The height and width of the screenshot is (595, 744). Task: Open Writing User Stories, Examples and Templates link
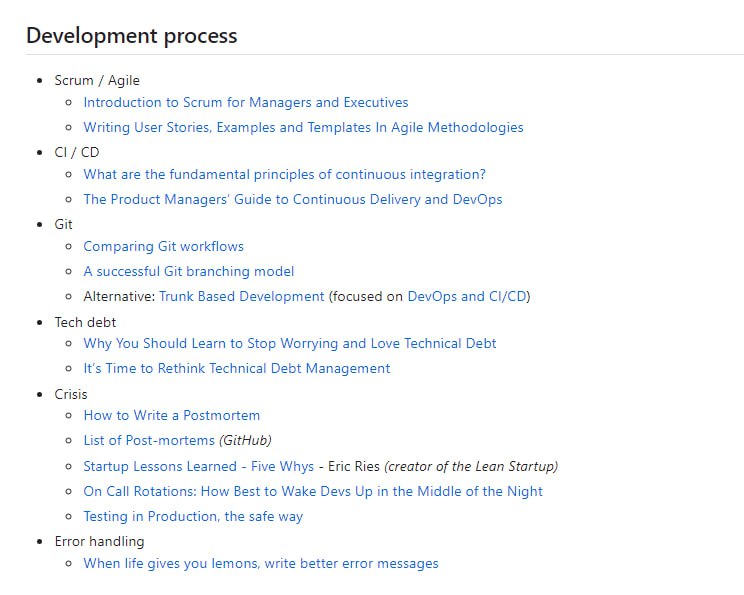(303, 127)
